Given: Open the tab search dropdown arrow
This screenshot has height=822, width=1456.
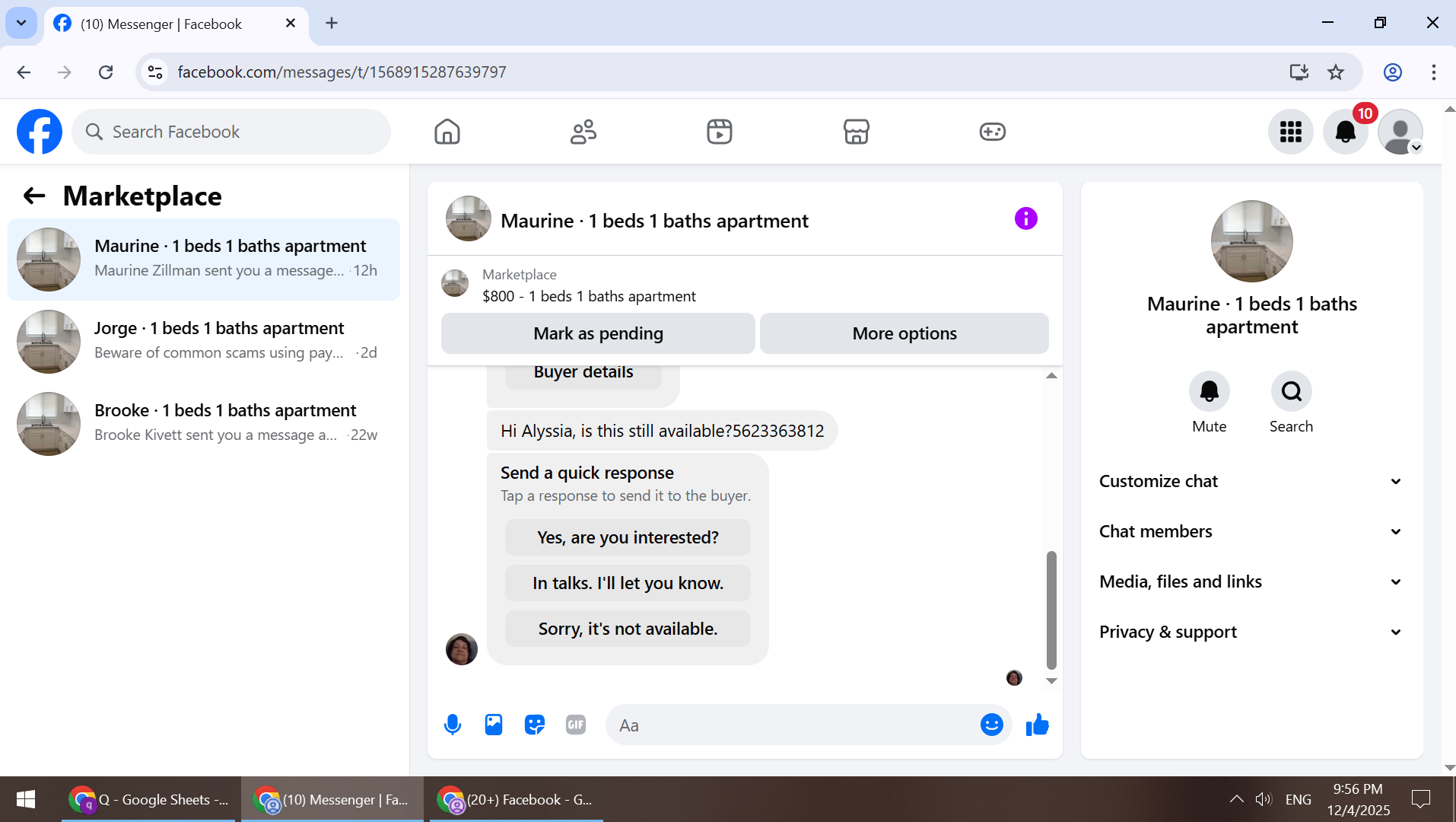Looking at the screenshot, I should click(x=21, y=23).
